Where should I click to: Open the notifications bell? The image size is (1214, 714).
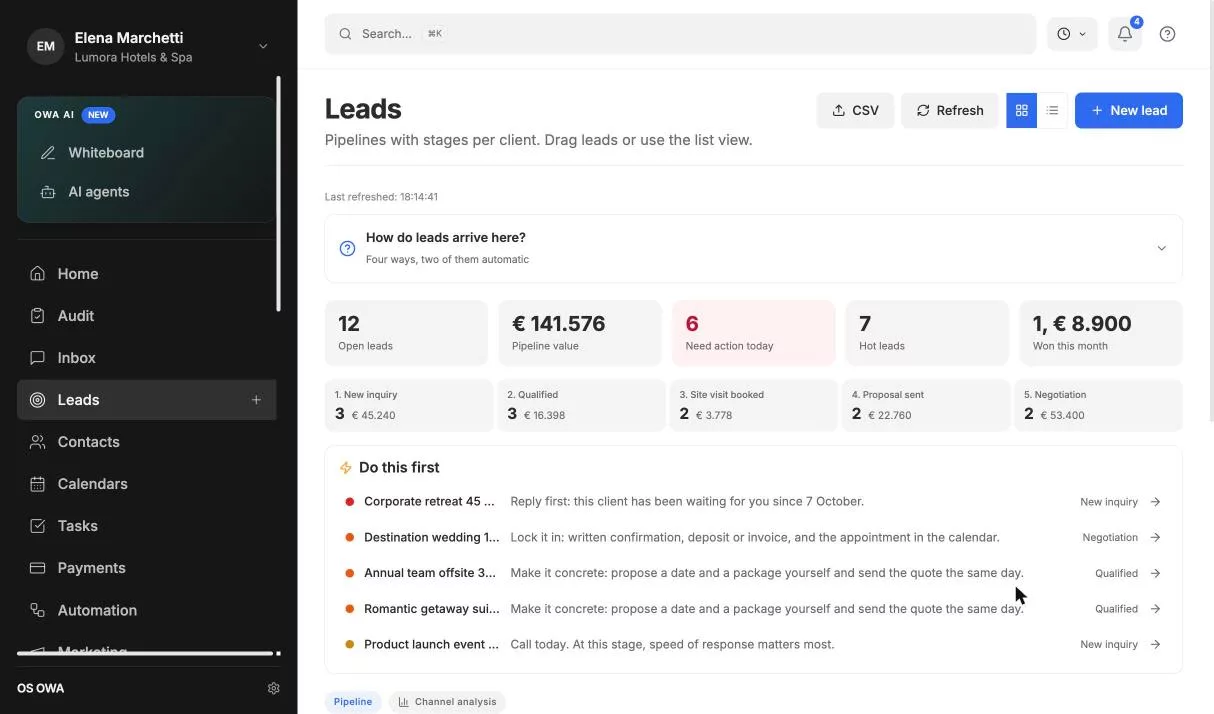pos(1125,34)
